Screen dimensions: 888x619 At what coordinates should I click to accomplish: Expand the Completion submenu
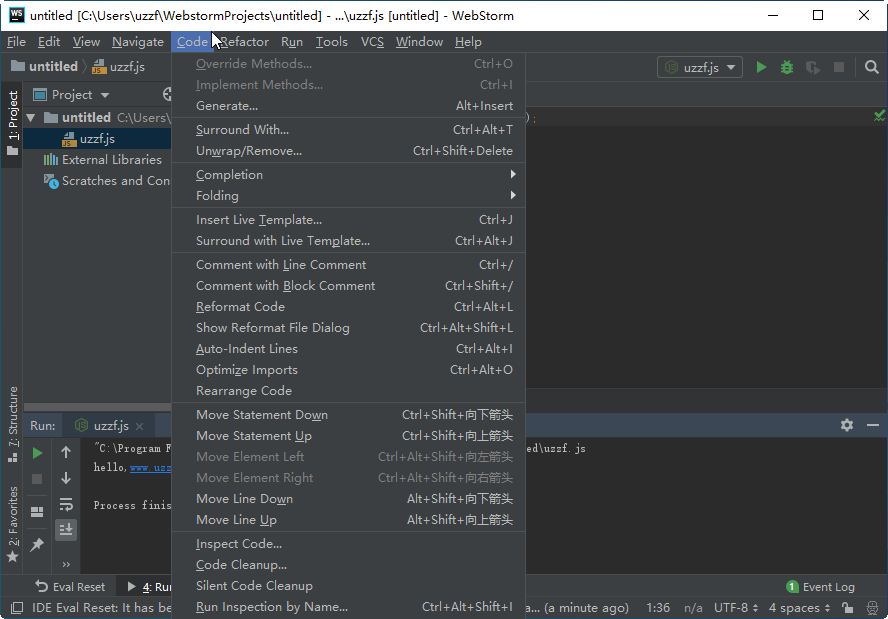click(348, 174)
